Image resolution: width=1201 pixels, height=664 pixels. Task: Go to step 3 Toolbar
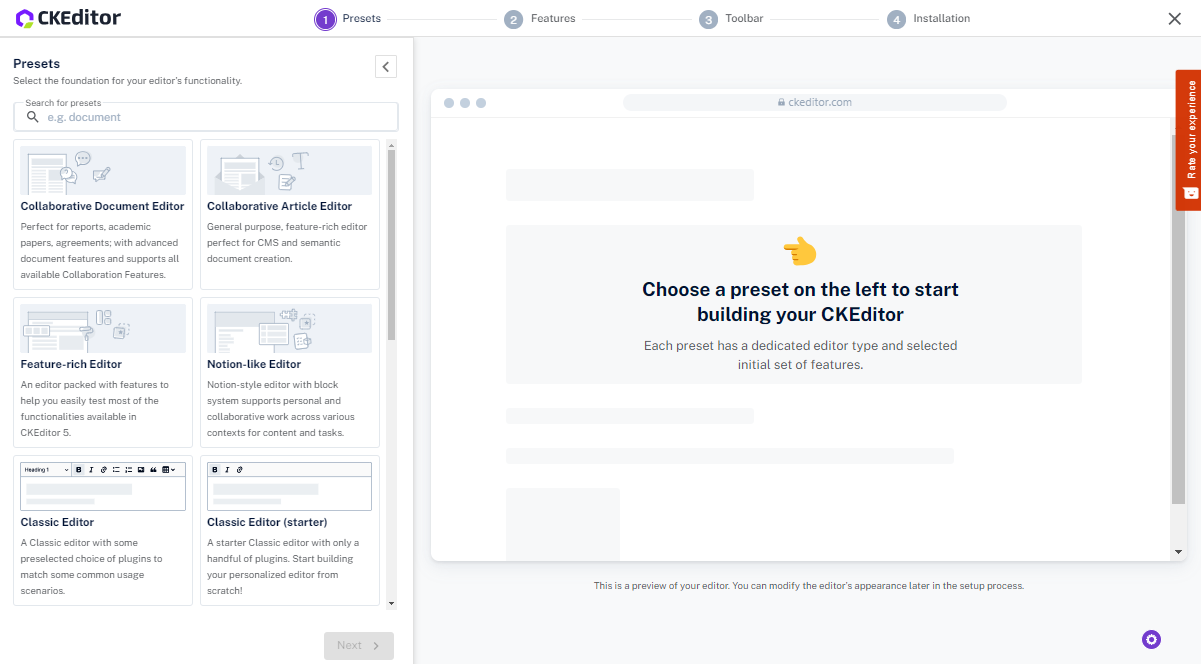click(731, 19)
